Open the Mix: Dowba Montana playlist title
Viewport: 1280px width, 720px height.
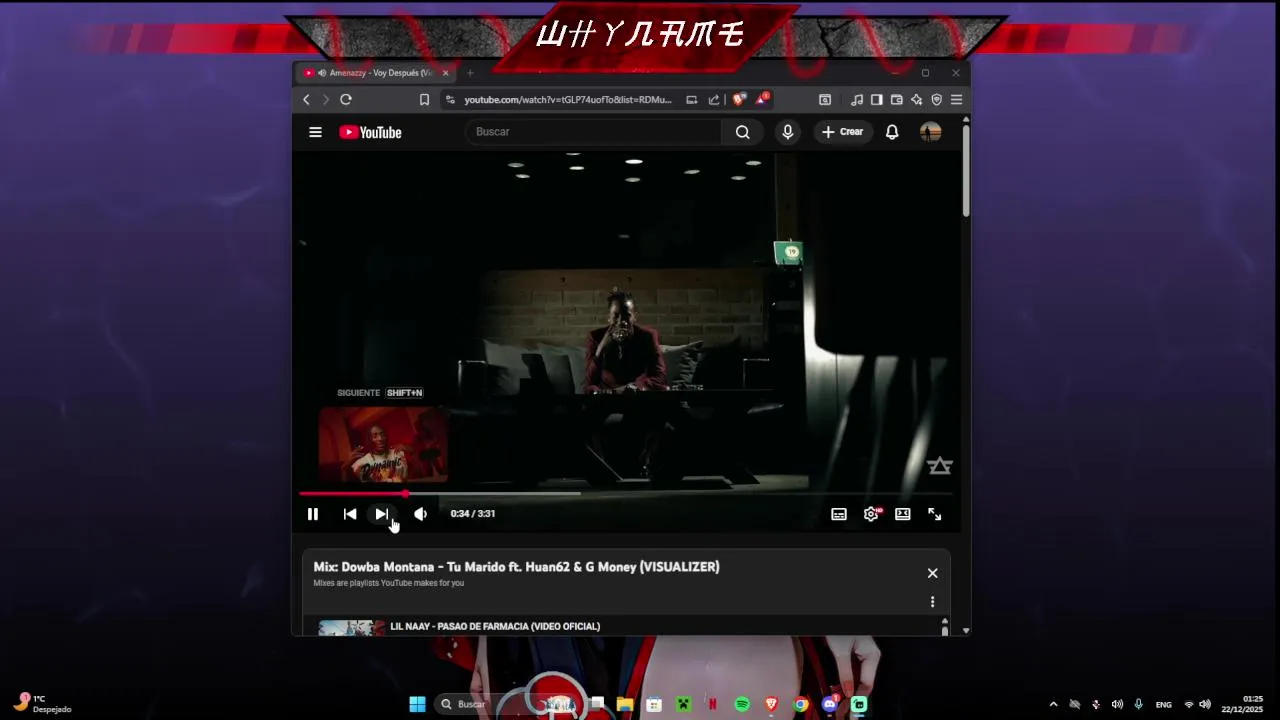[x=516, y=567]
